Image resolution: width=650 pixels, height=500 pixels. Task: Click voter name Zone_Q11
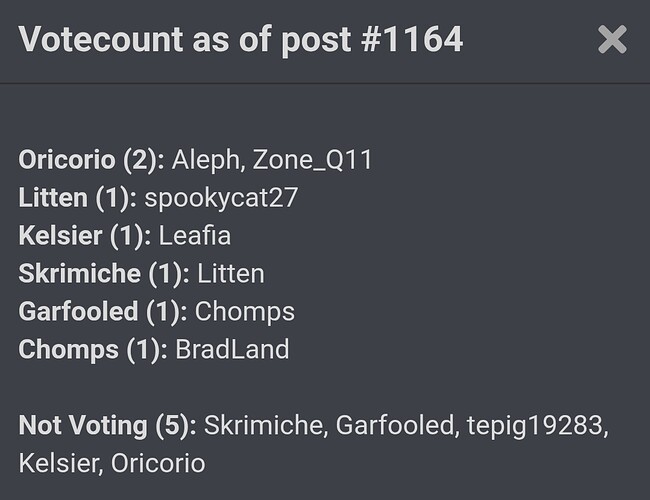313,161
